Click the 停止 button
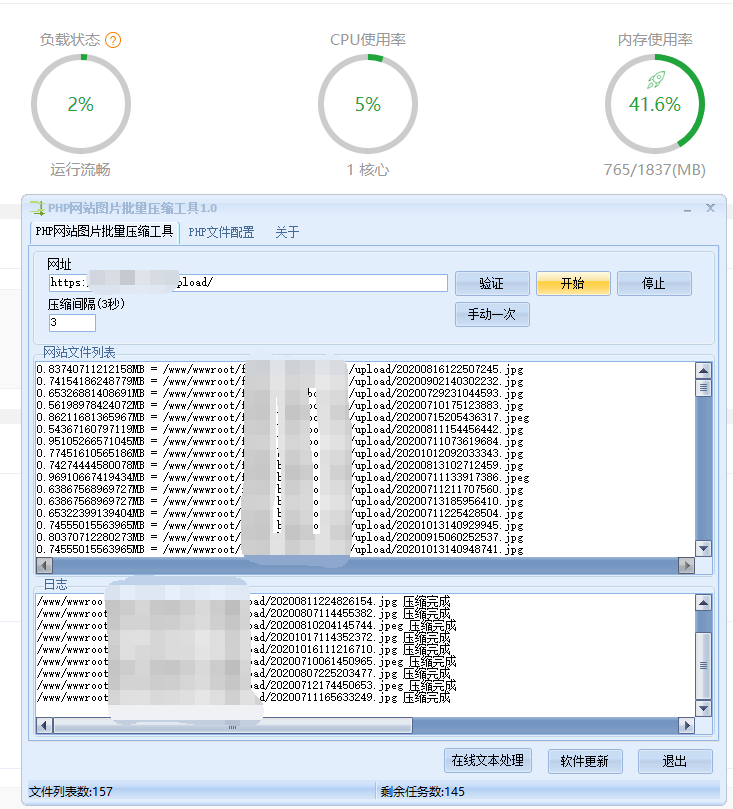This screenshot has height=809, width=733. point(654,283)
